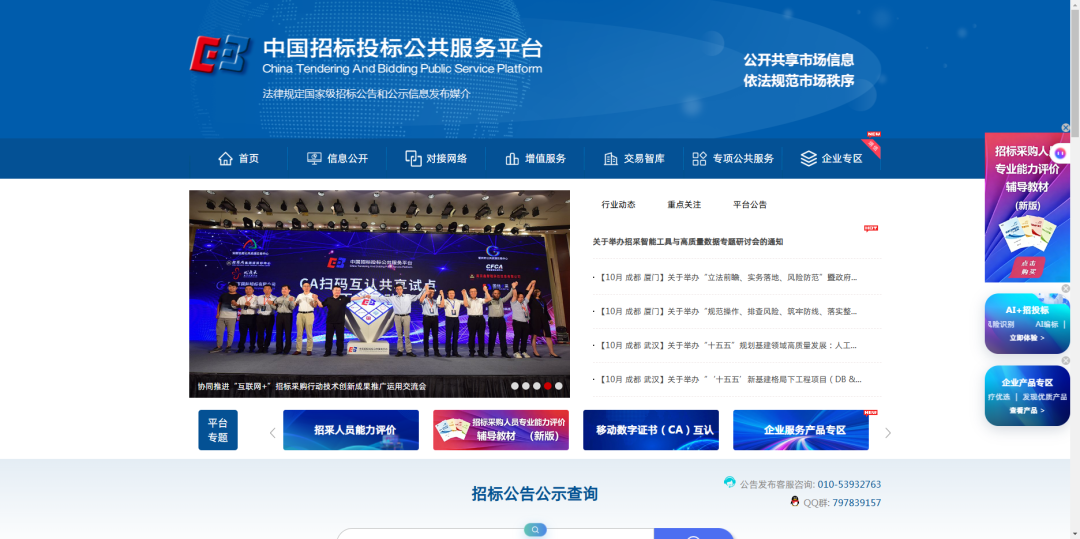The image size is (1080, 539).
Task: Select the last carousel slide dot
Action: pyautogui.click(x=559, y=386)
